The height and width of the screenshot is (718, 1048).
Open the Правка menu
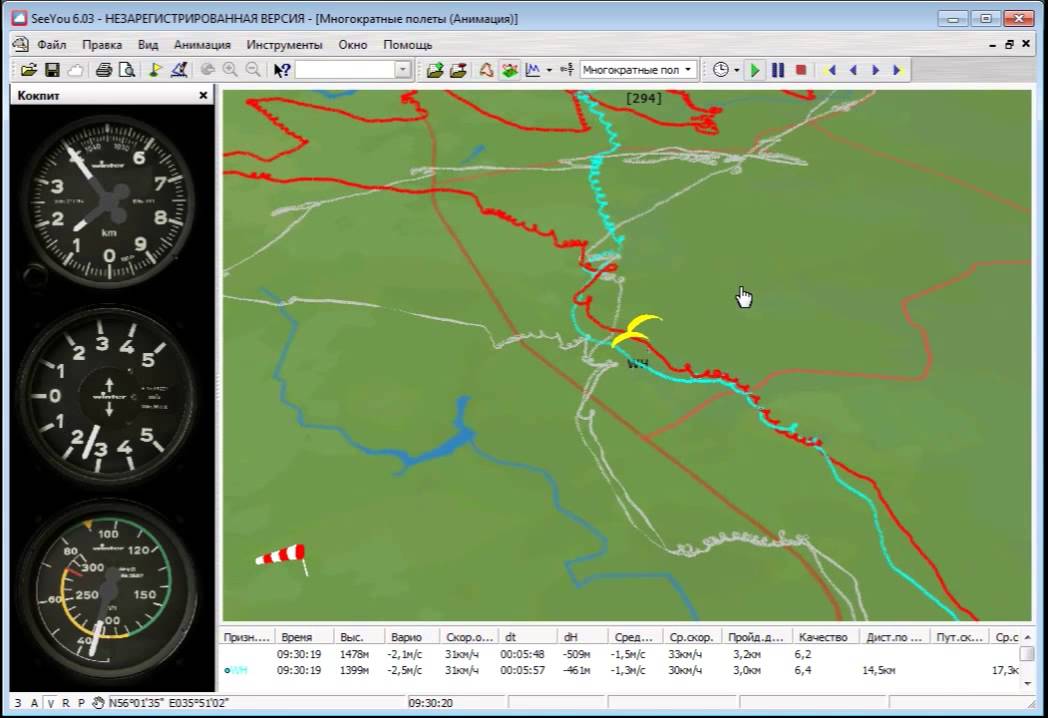point(102,45)
